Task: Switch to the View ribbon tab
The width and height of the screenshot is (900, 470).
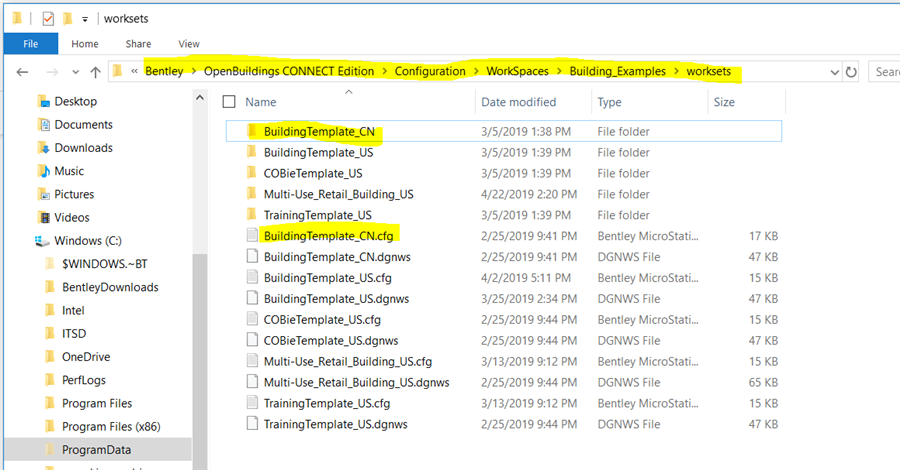Action: point(189,44)
